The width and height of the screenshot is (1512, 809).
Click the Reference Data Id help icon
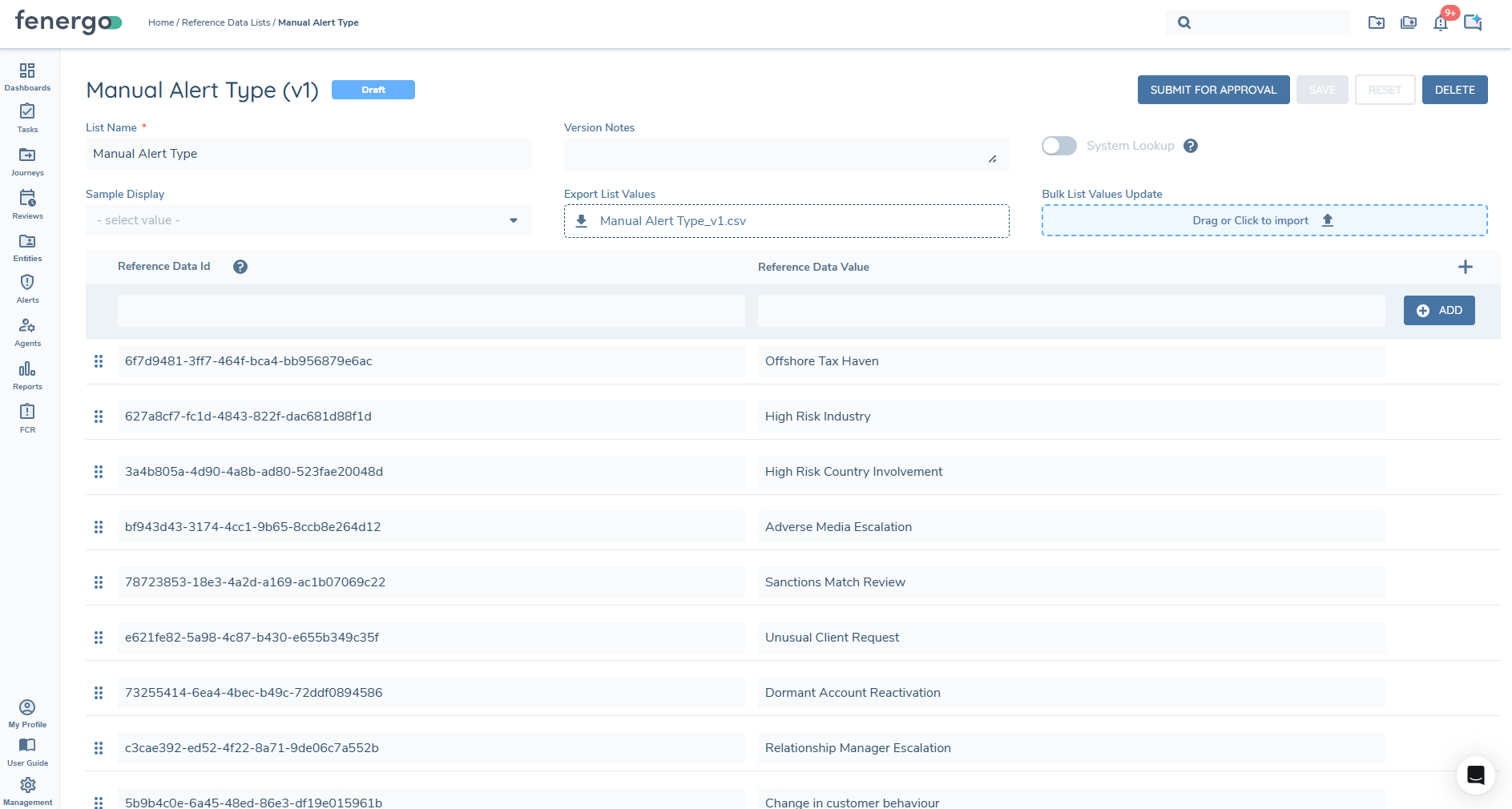click(x=240, y=267)
